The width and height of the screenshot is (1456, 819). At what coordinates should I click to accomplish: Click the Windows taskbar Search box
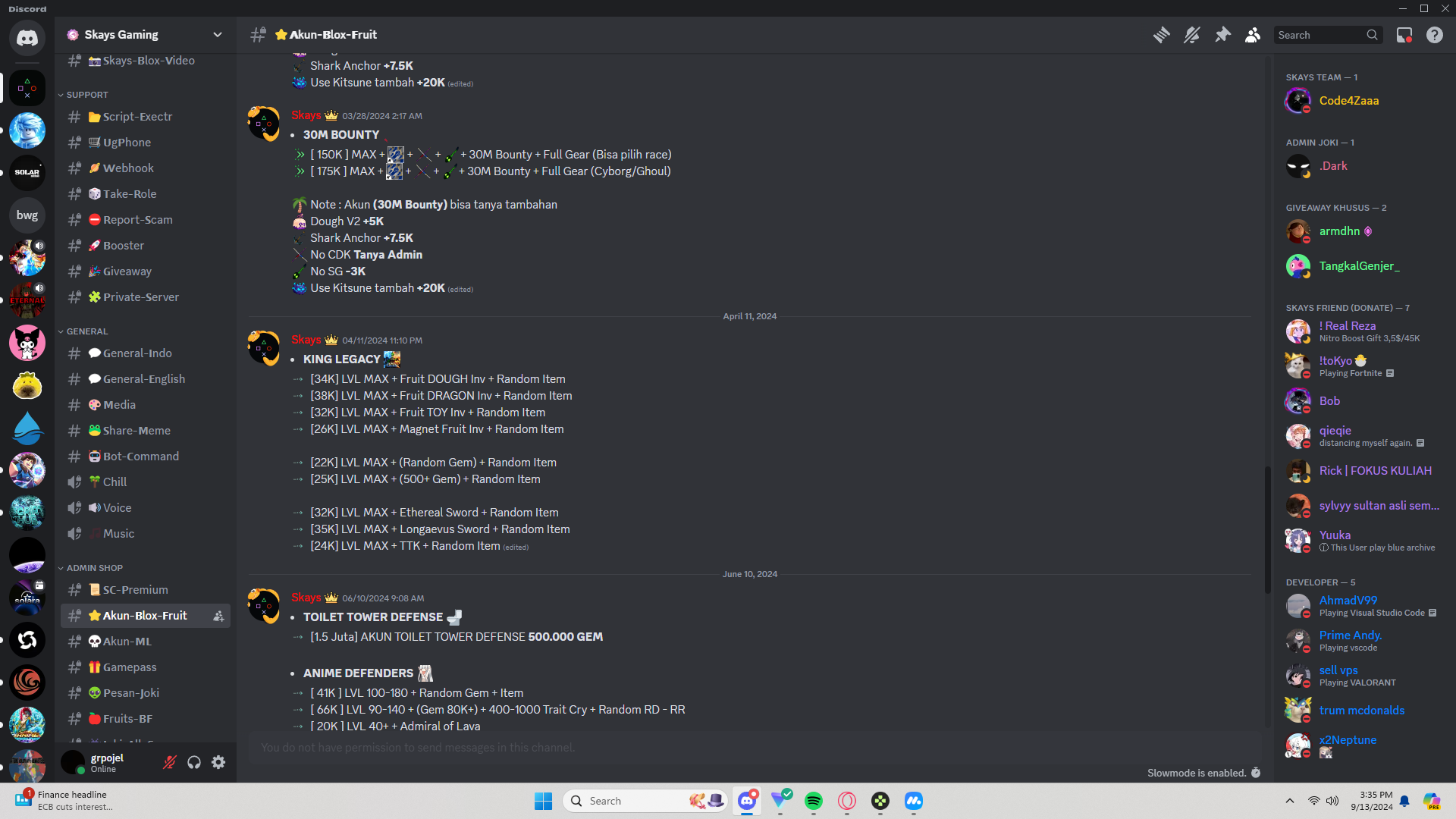point(645,801)
